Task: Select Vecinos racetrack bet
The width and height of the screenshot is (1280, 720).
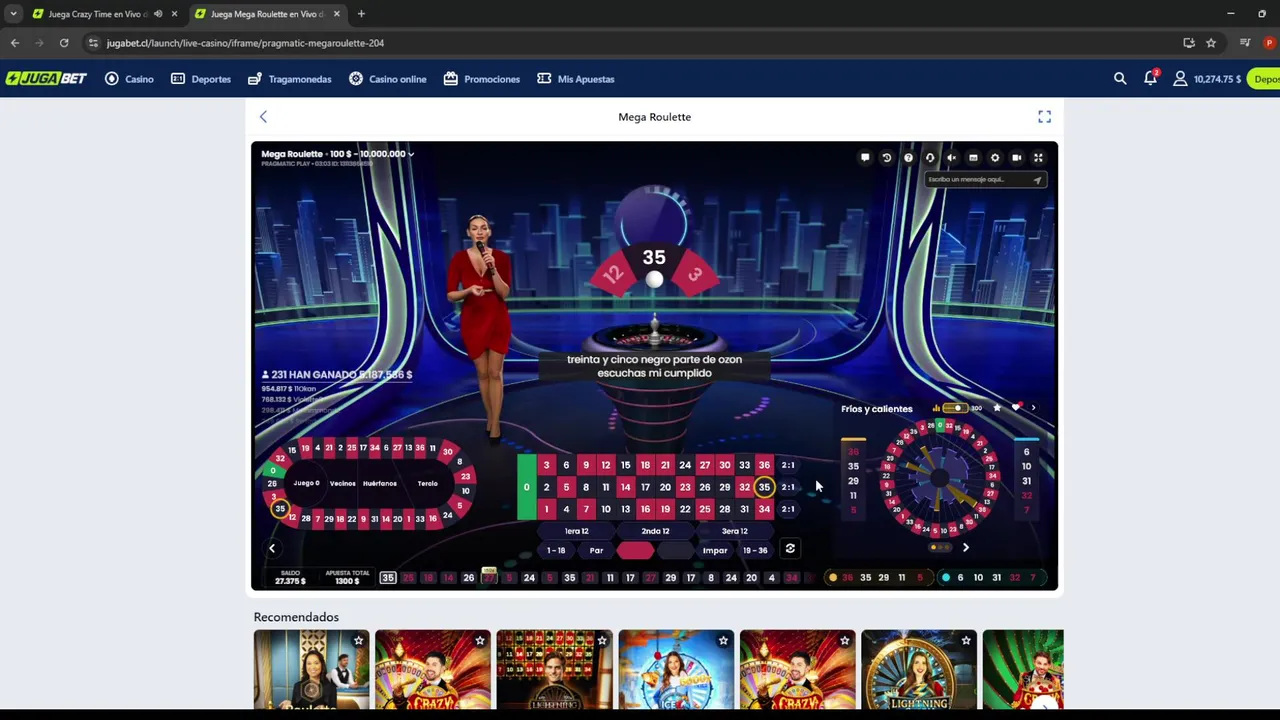Action: [x=342, y=483]
